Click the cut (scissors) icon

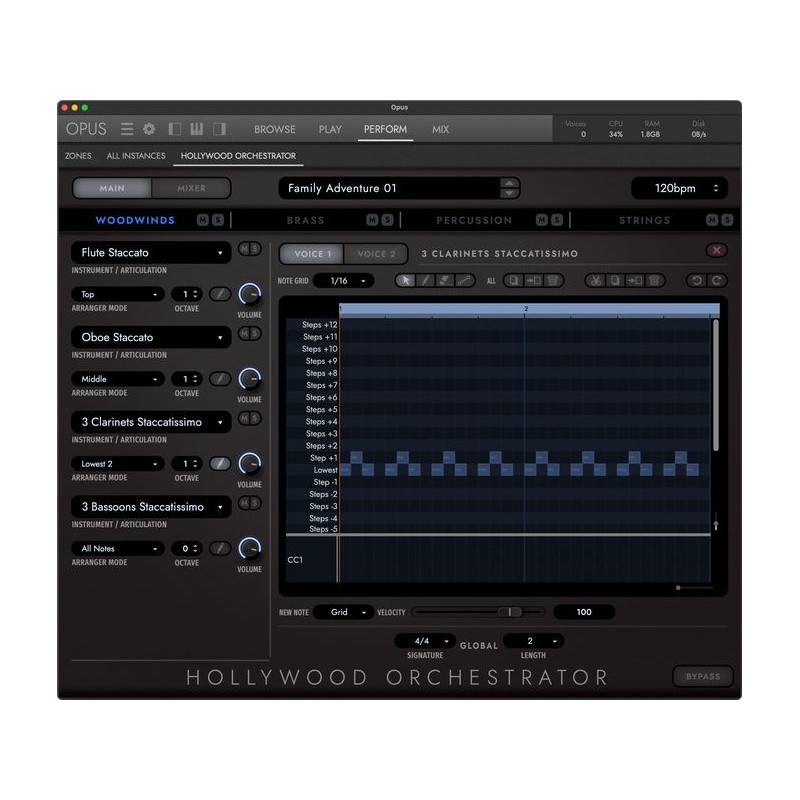pos(595,281)
